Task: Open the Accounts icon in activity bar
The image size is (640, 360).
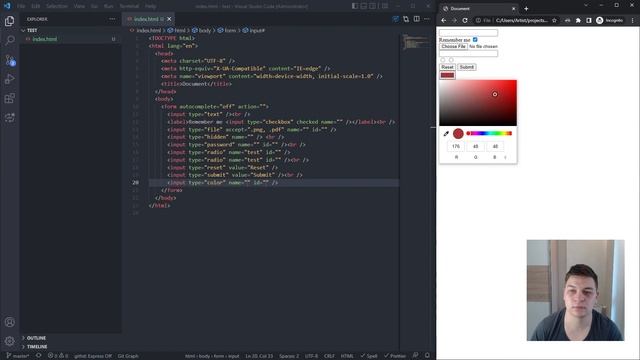Action: pos(9,322)
